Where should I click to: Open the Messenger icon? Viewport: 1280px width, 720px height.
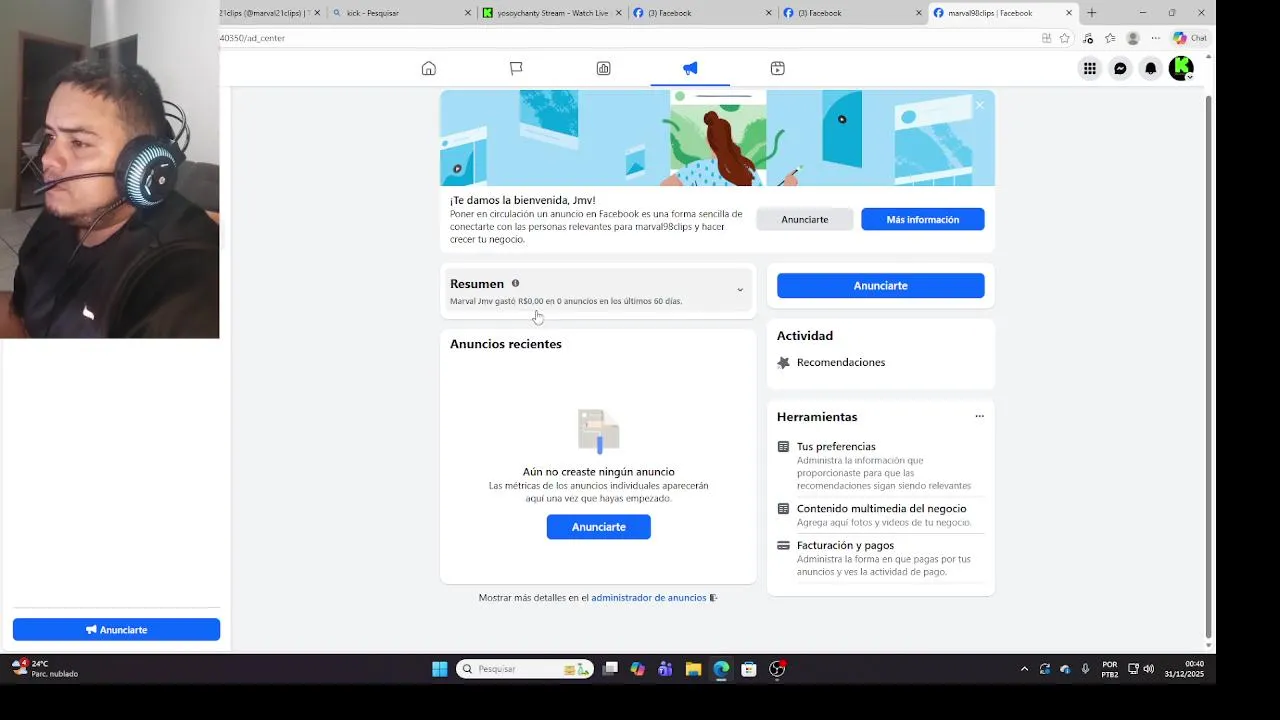coord(1120,68)
